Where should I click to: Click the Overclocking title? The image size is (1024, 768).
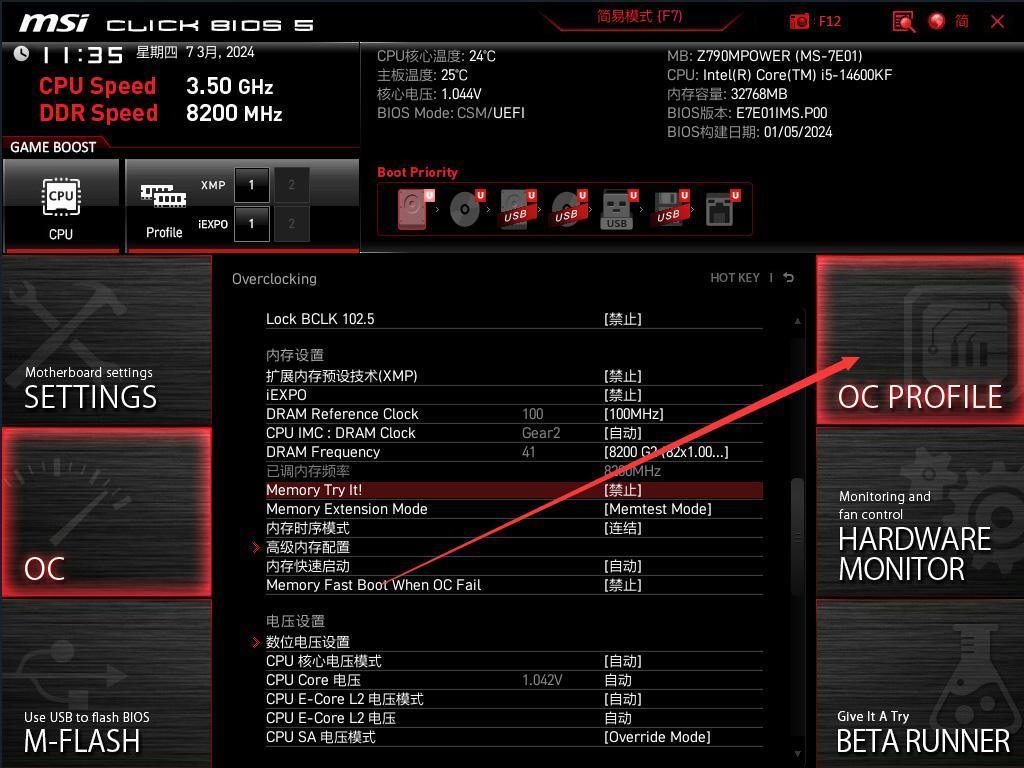tap(274, 279)
